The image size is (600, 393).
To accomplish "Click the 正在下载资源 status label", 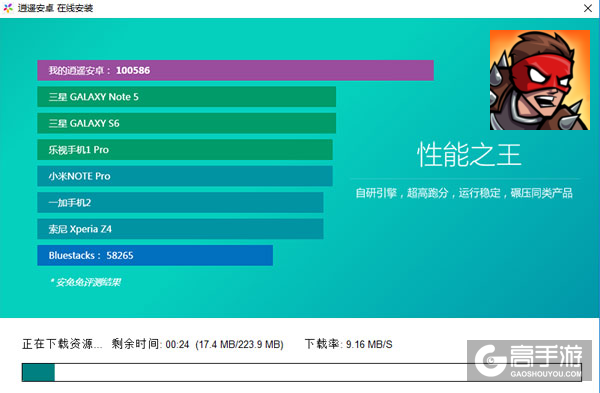I will tap(62, 344).
